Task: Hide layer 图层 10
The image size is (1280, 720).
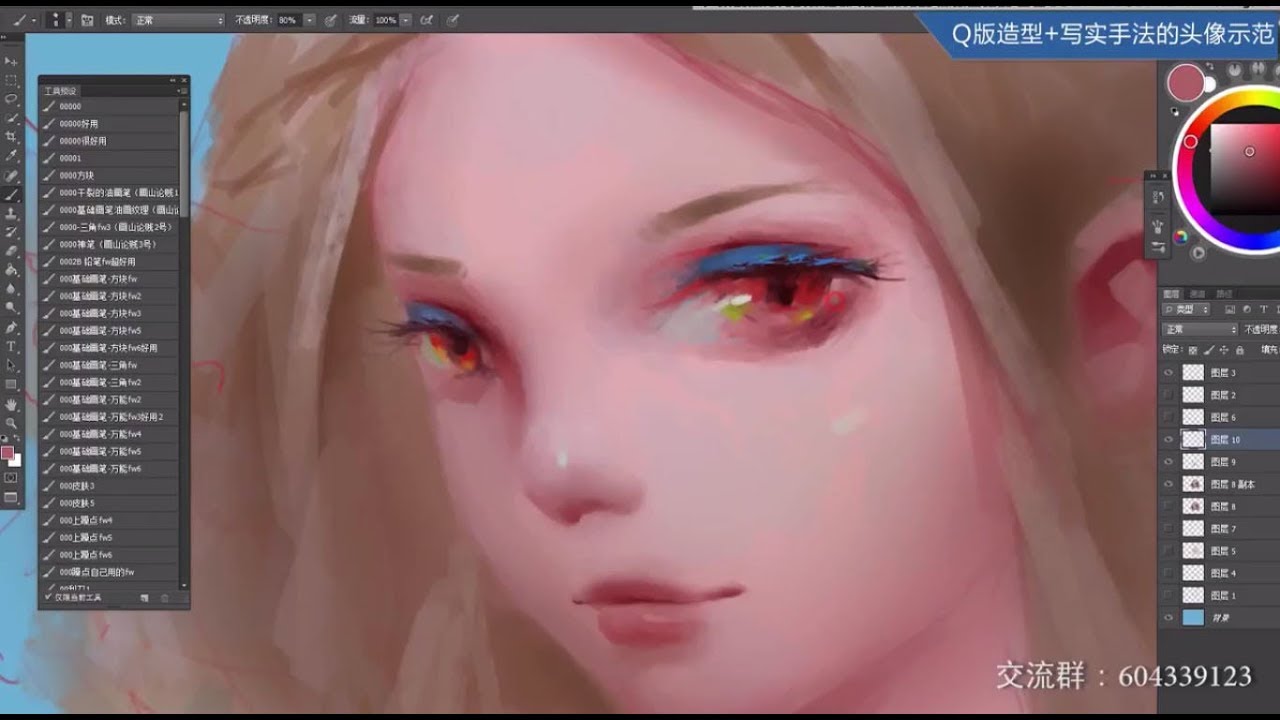Action: click(x=1168, y=440)
